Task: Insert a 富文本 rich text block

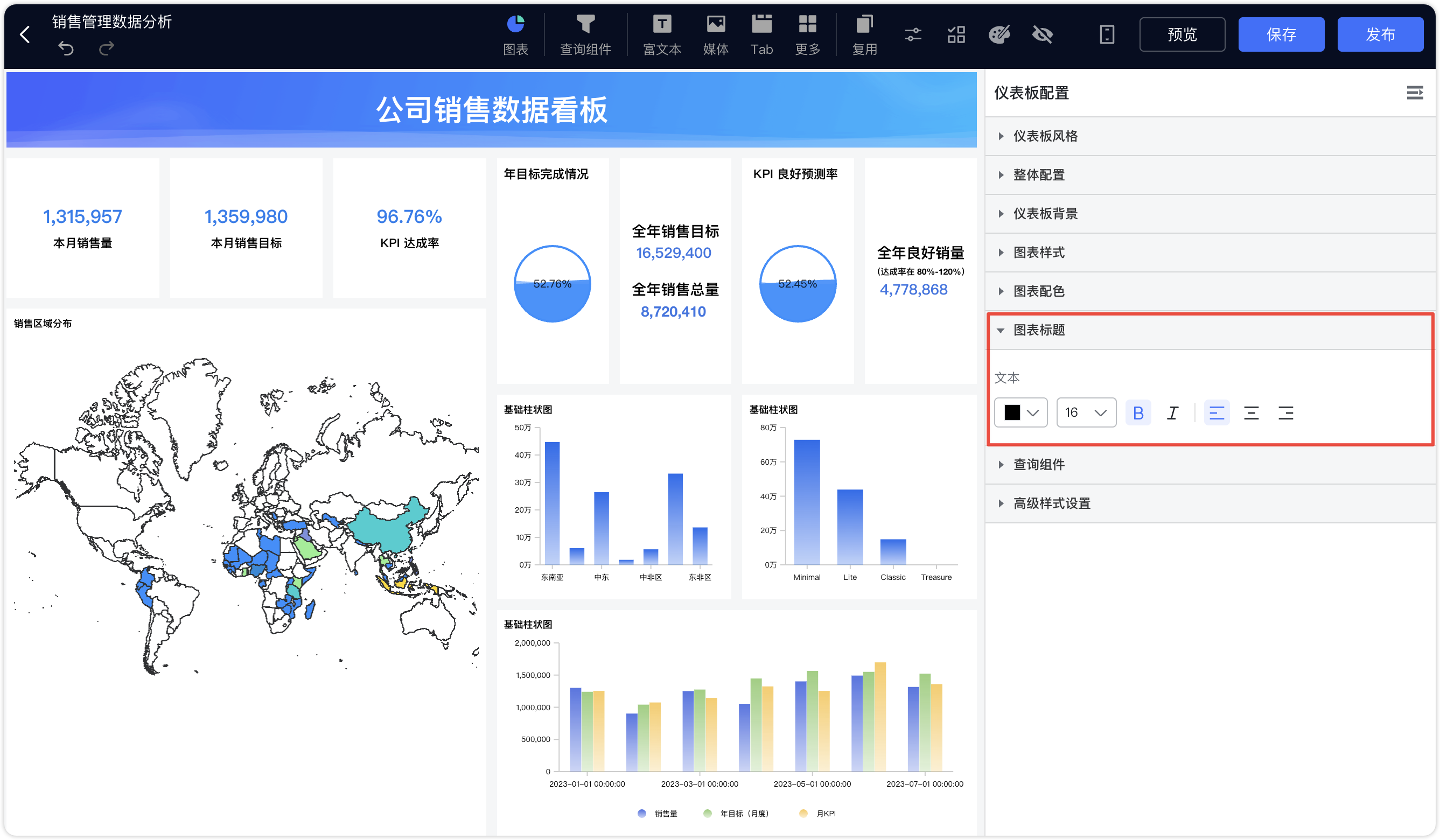Action: point(662,35)
